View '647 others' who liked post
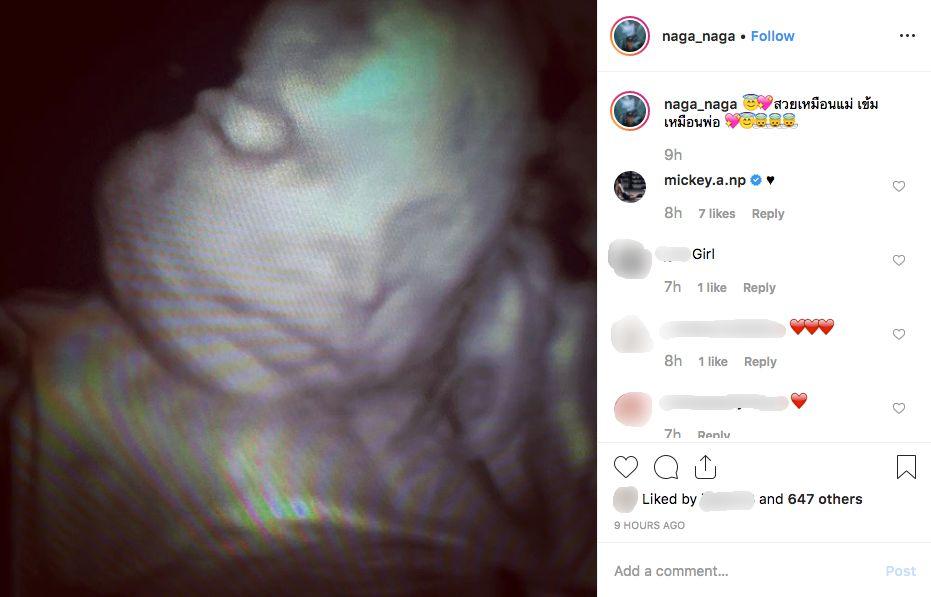This screenshot has width=931, height=597. point(825,499)
